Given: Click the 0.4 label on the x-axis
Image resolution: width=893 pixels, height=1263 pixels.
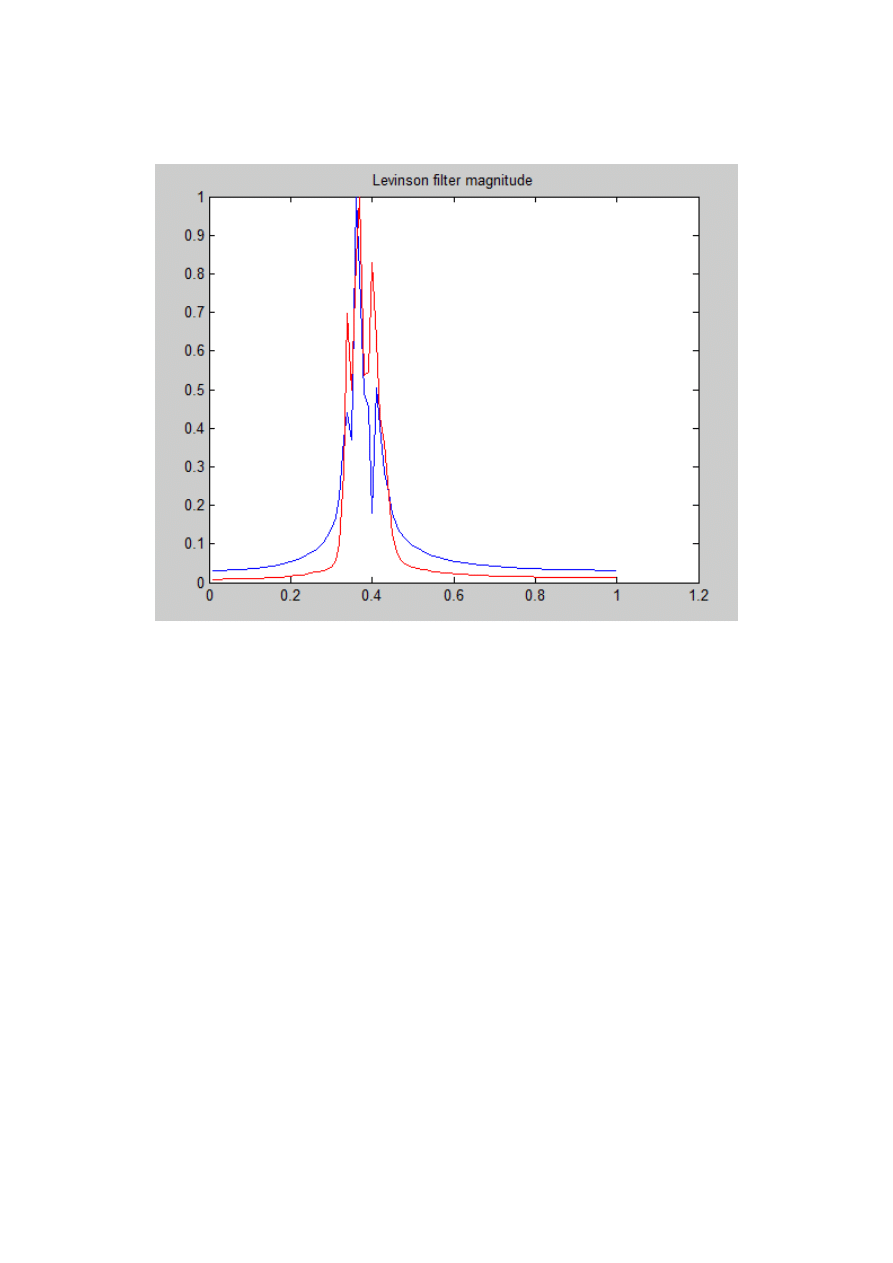Looking at the screenshot, I should coord(372,595).
